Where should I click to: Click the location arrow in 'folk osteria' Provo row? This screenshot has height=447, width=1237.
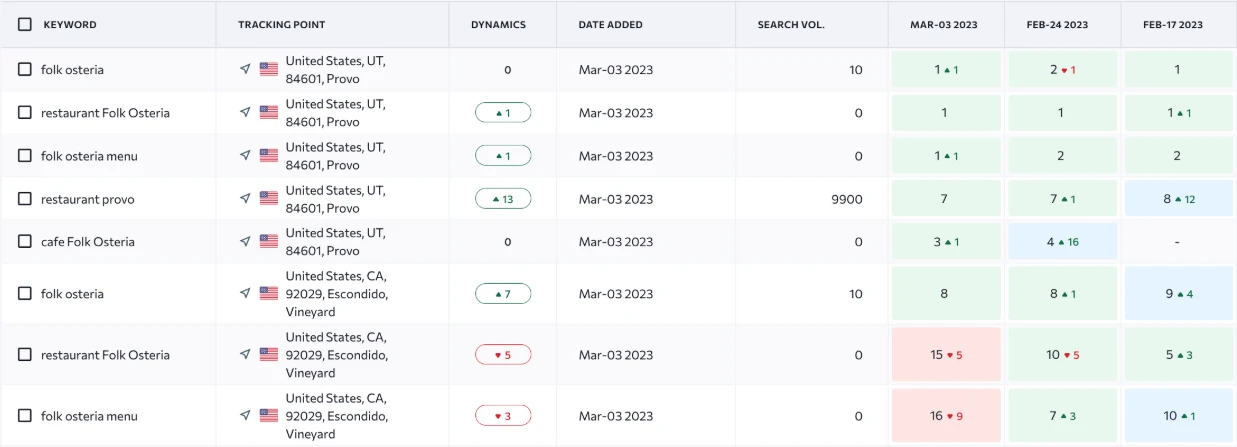[245, 69]
